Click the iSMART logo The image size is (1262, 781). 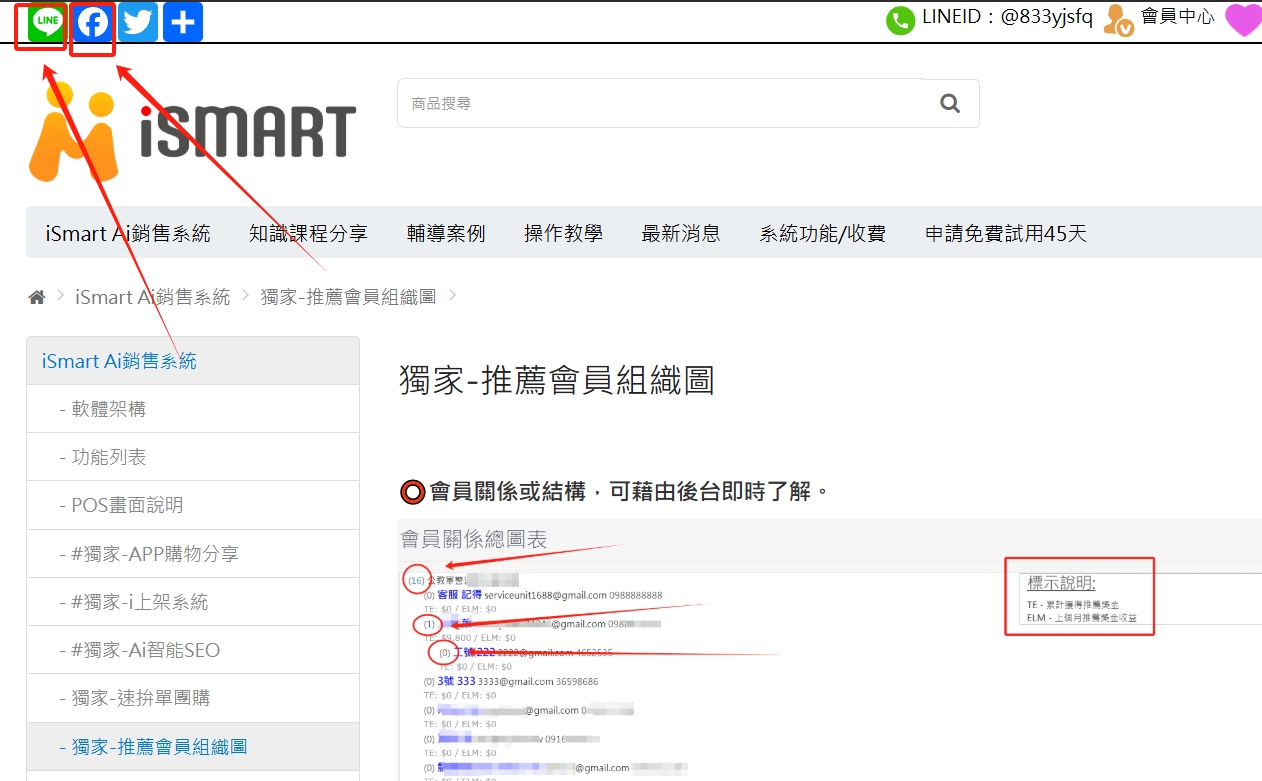[x=192, y=131]
